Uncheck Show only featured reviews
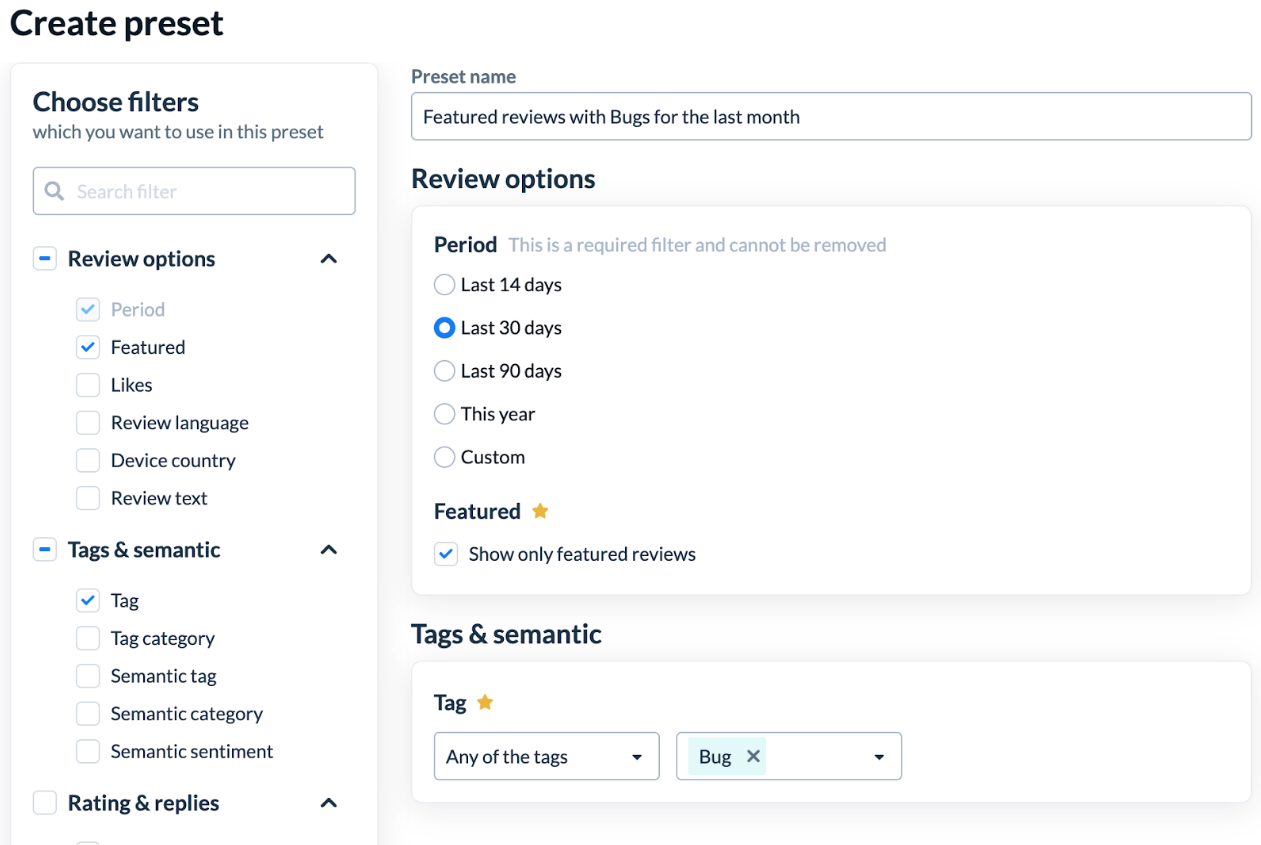 click(446, 554)
